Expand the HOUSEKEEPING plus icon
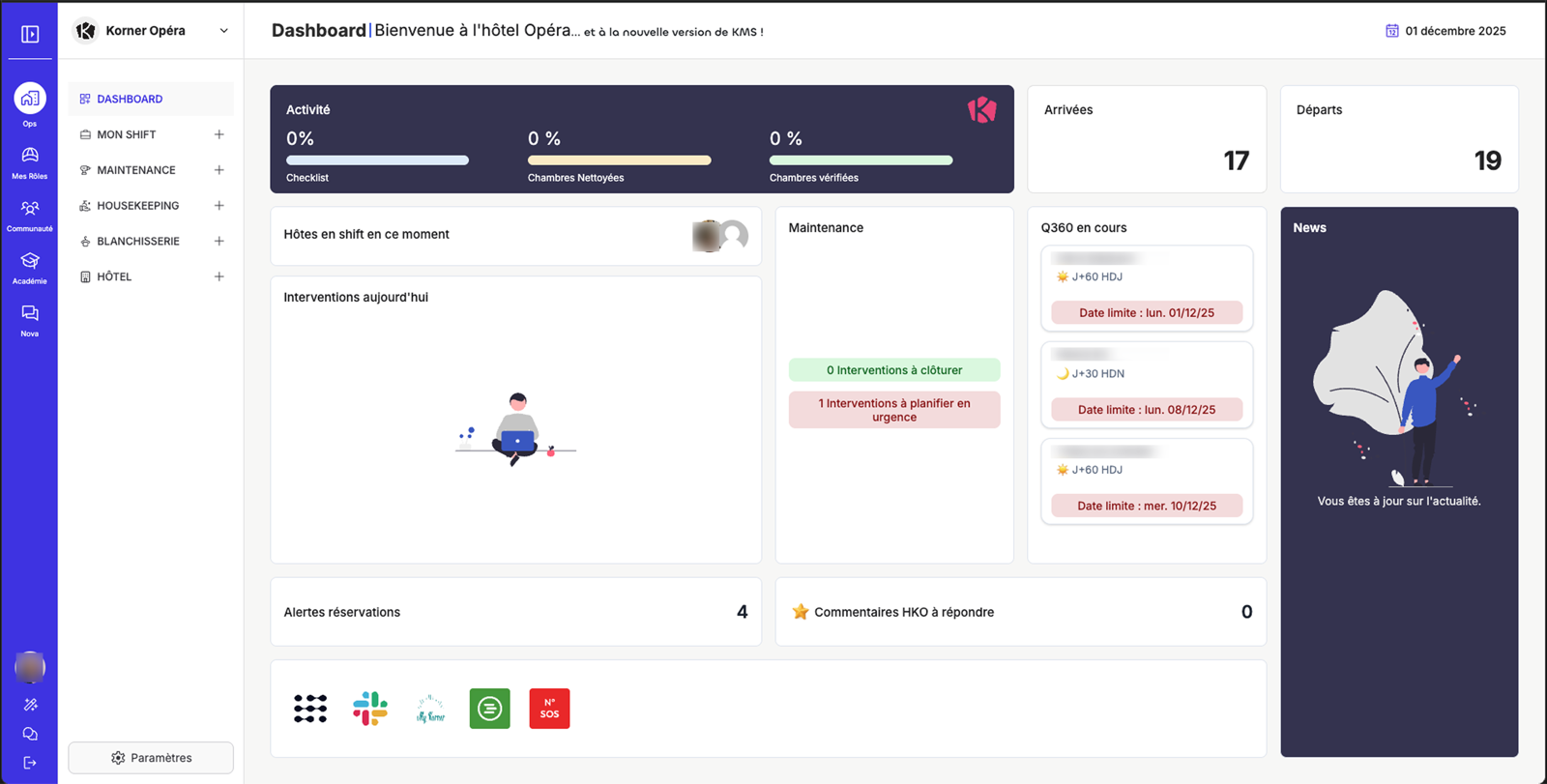 (x=219, y=206)
